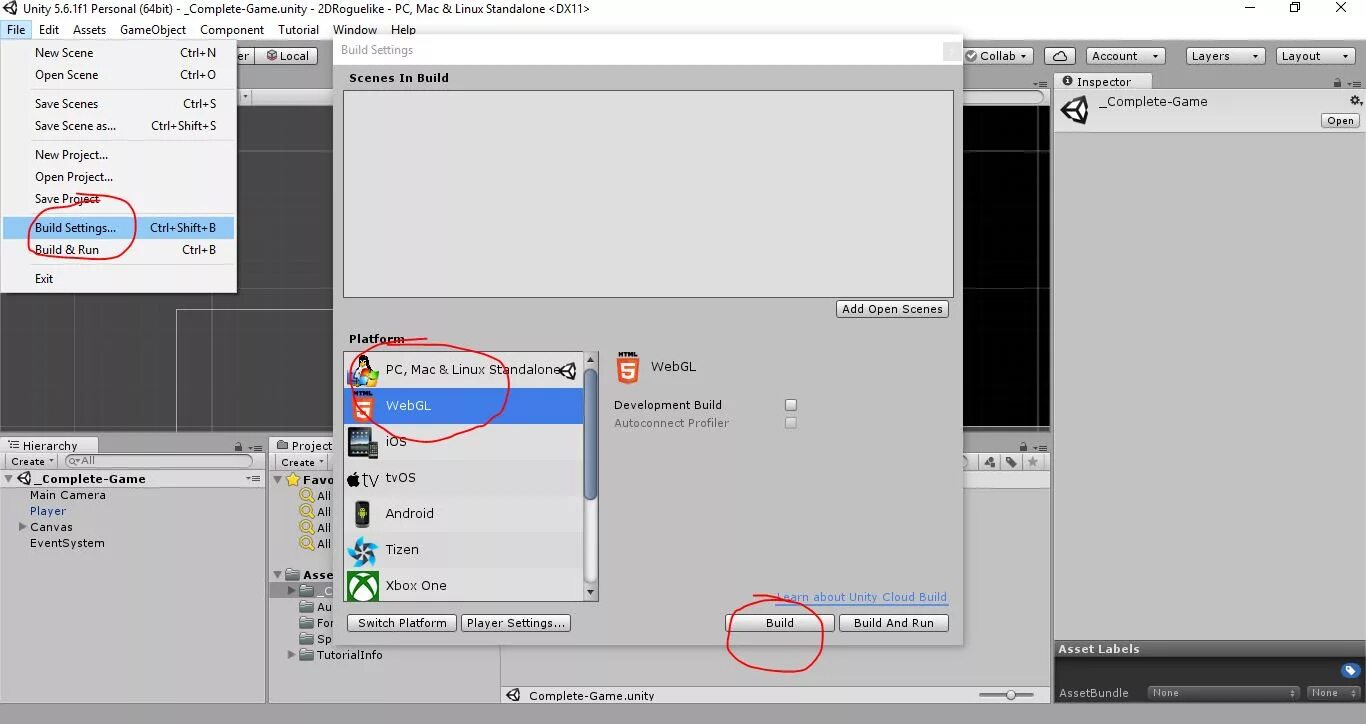Open the GameObject menu
Viewport: 1366px width, 724px height.
point(153,30)
